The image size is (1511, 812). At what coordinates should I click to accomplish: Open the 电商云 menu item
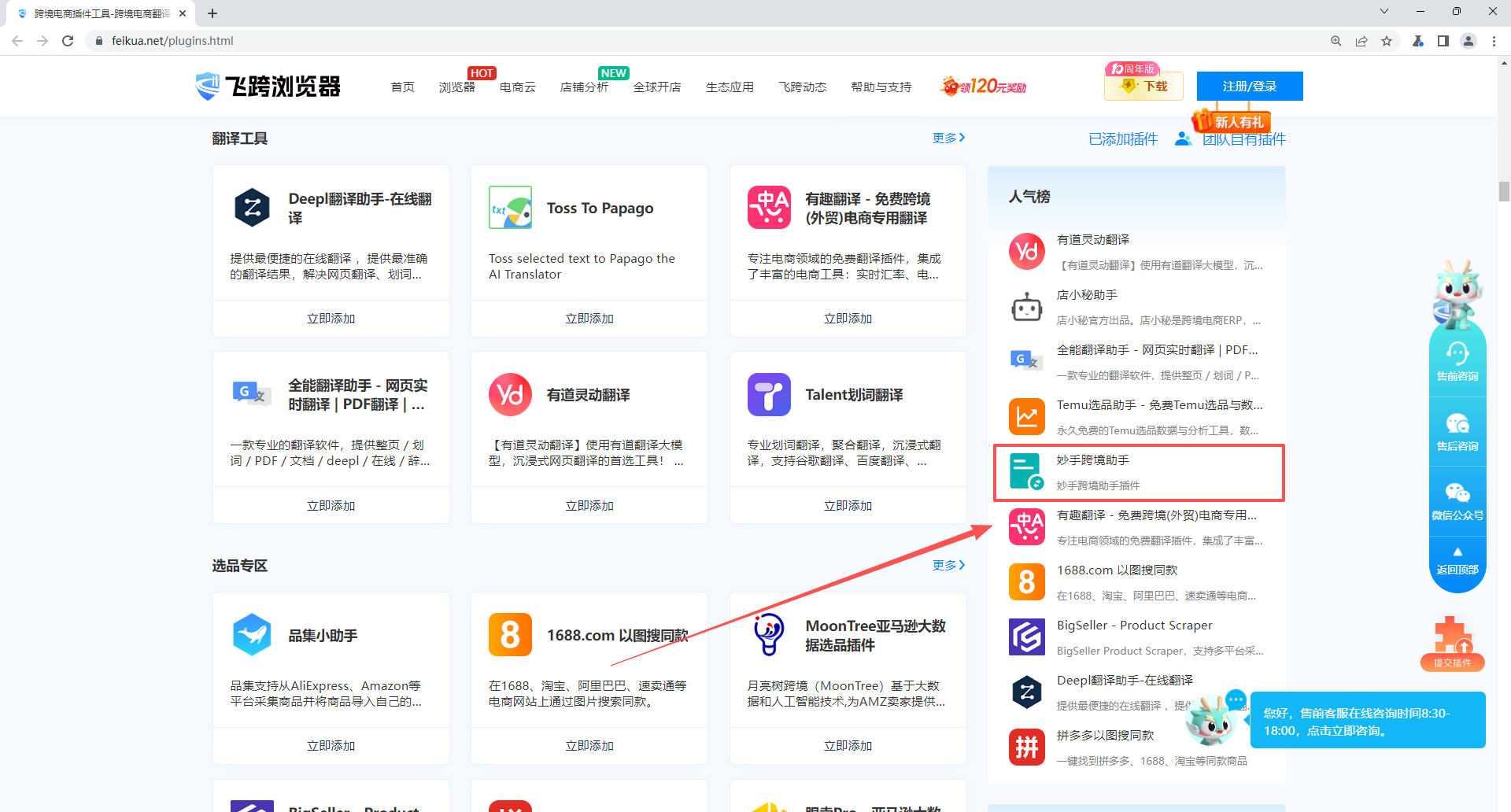(x=518, y=87)
